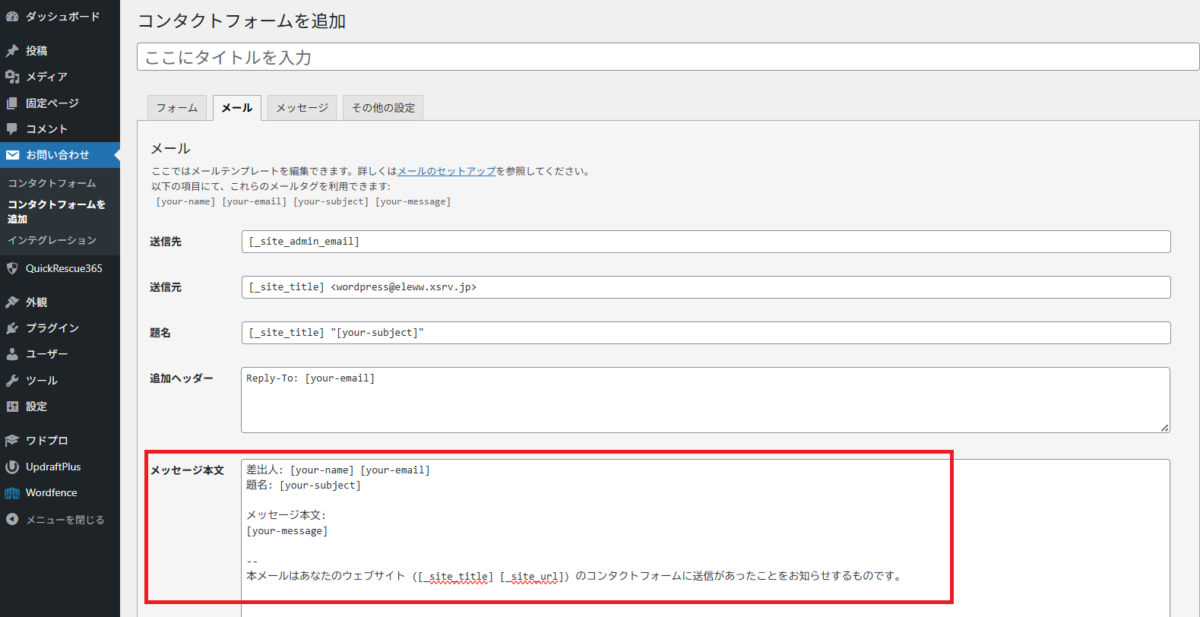Open コンタクトフォーム list submenu item
The height and width of the screenshot is (617, 1200).
(51, 184)
